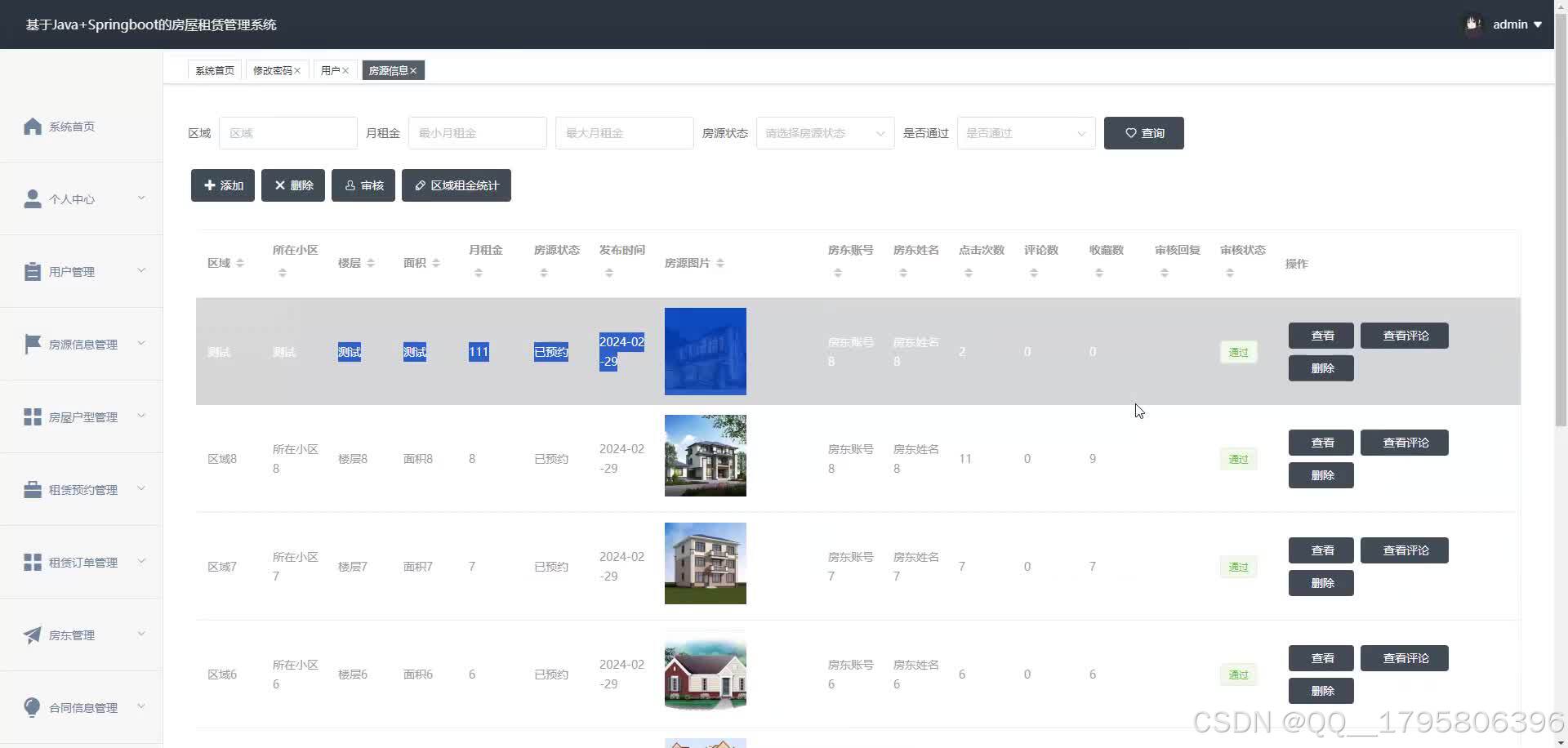Click the 添加 button
The height and width of the screenshot is (748, 1568).
click(223, 185)
